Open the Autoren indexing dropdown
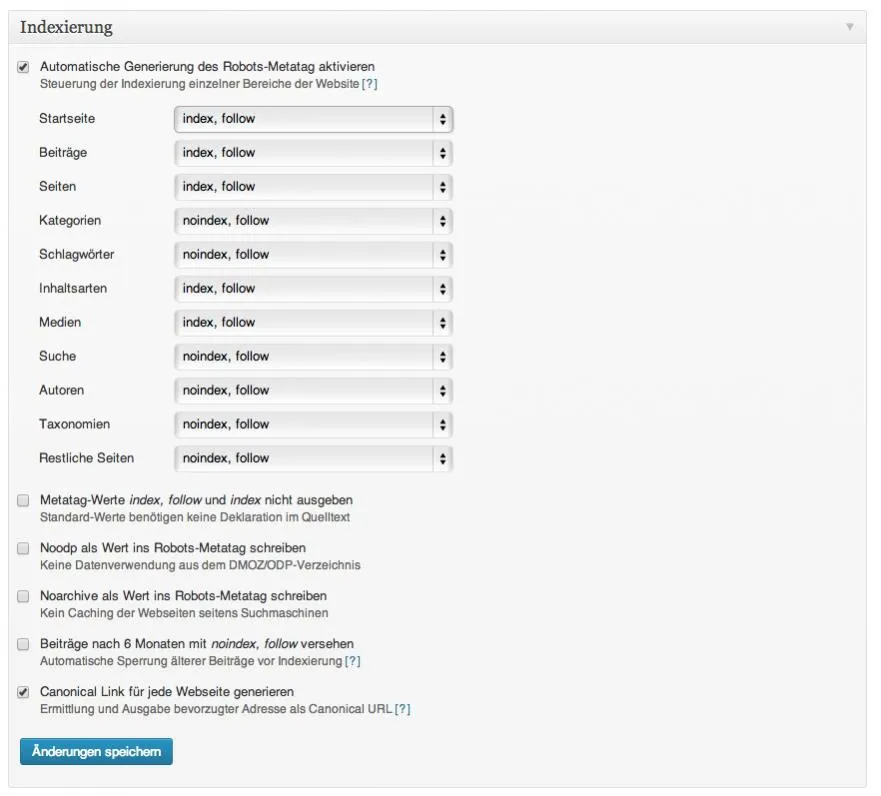The image size is (881, 796). [314, 391]
